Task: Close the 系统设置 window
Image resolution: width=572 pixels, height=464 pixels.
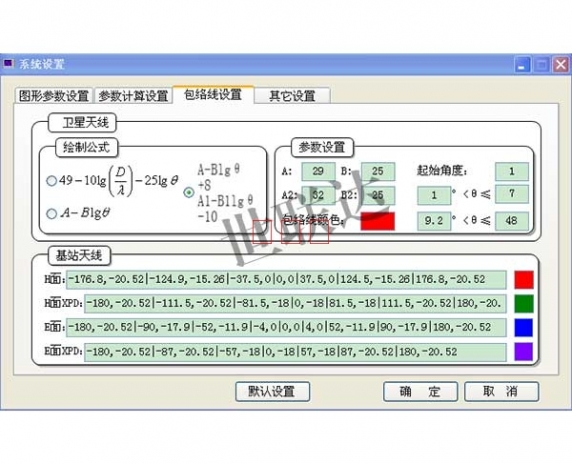Action: 561,65
